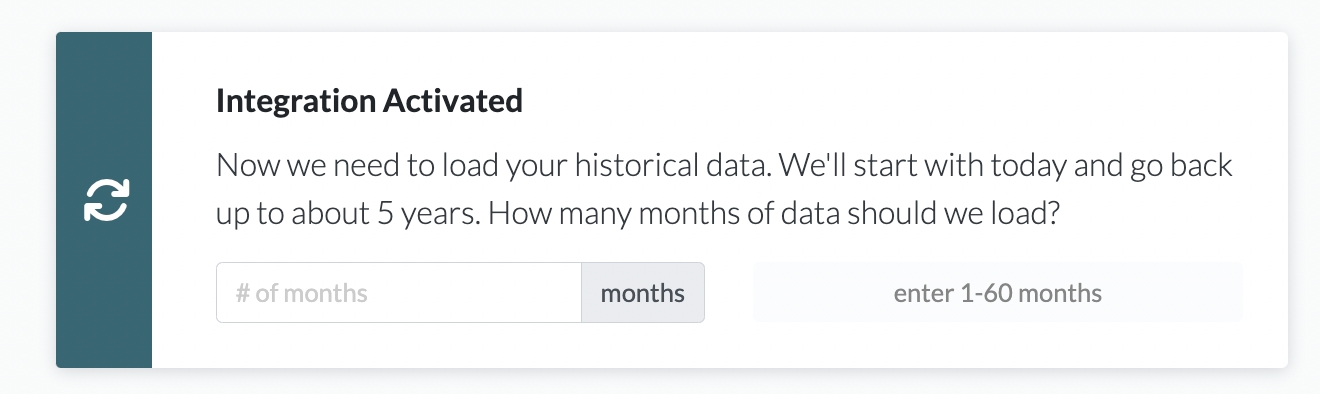The image size is (1320, 394).
Task: Click the circular sync arrows icon
Action: pyautogui.click(x=105, y=199)
